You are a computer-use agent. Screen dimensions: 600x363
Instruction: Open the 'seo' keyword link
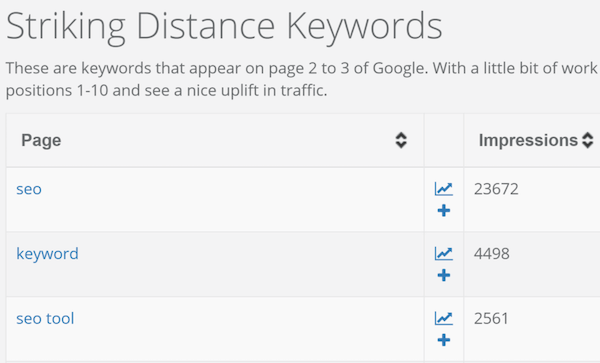pos(29,189)
